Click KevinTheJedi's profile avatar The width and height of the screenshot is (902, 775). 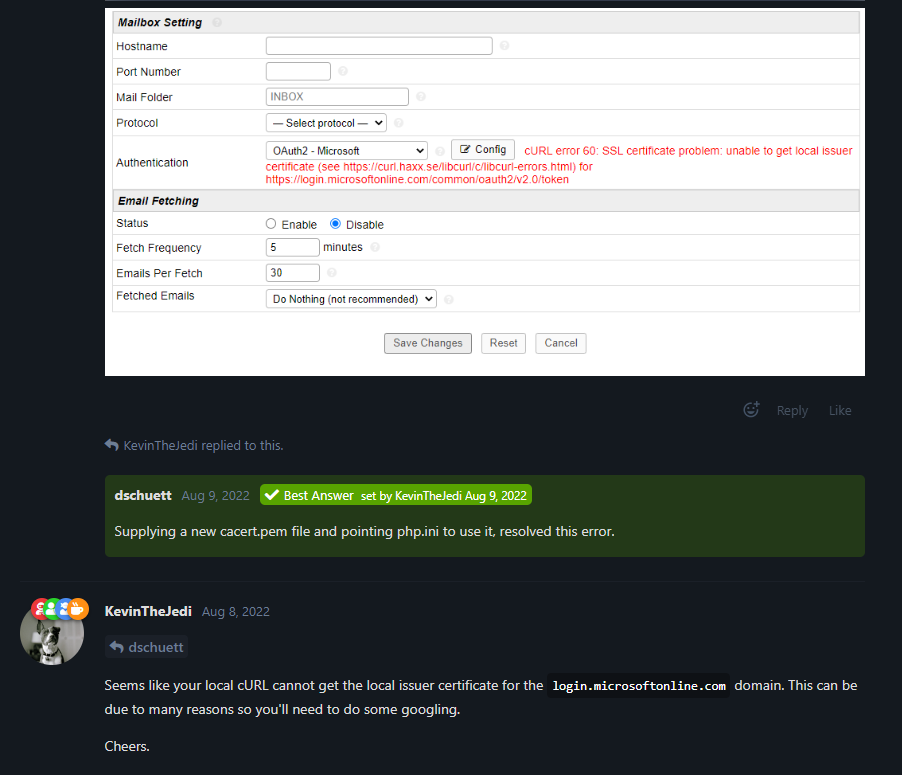click(52, 633)
